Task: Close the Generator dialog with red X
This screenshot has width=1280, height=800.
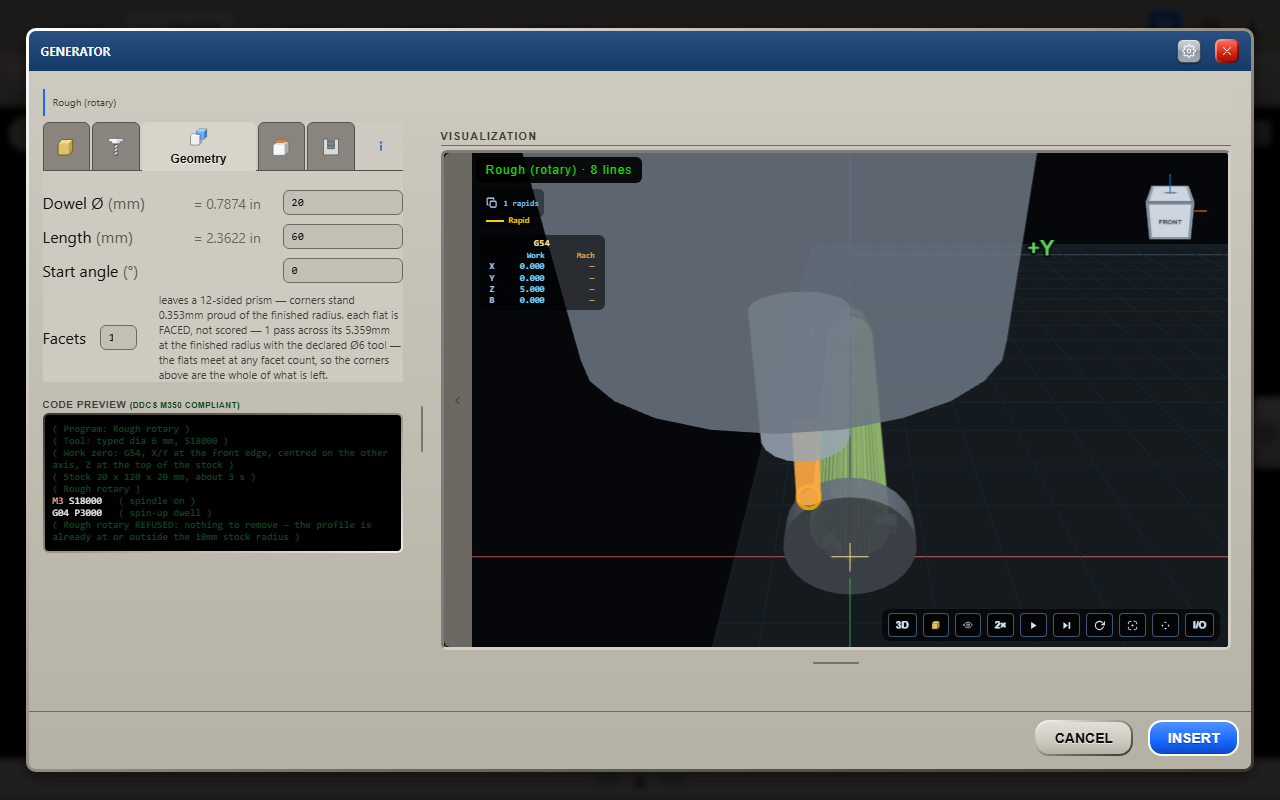Action: pos(1227,51)
